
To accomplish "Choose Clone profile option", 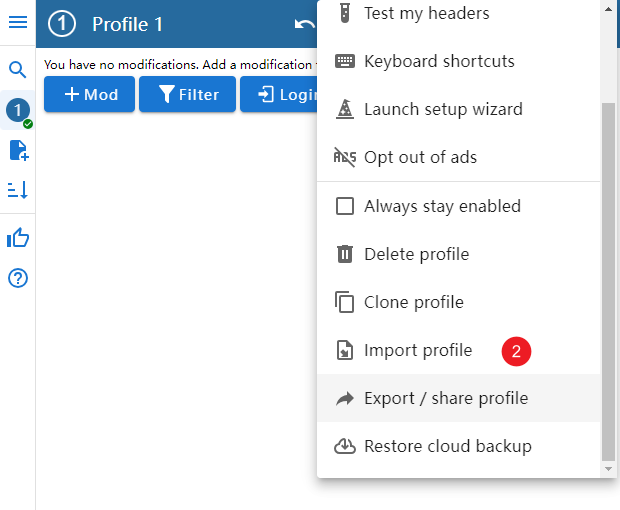I will (413, 302).
